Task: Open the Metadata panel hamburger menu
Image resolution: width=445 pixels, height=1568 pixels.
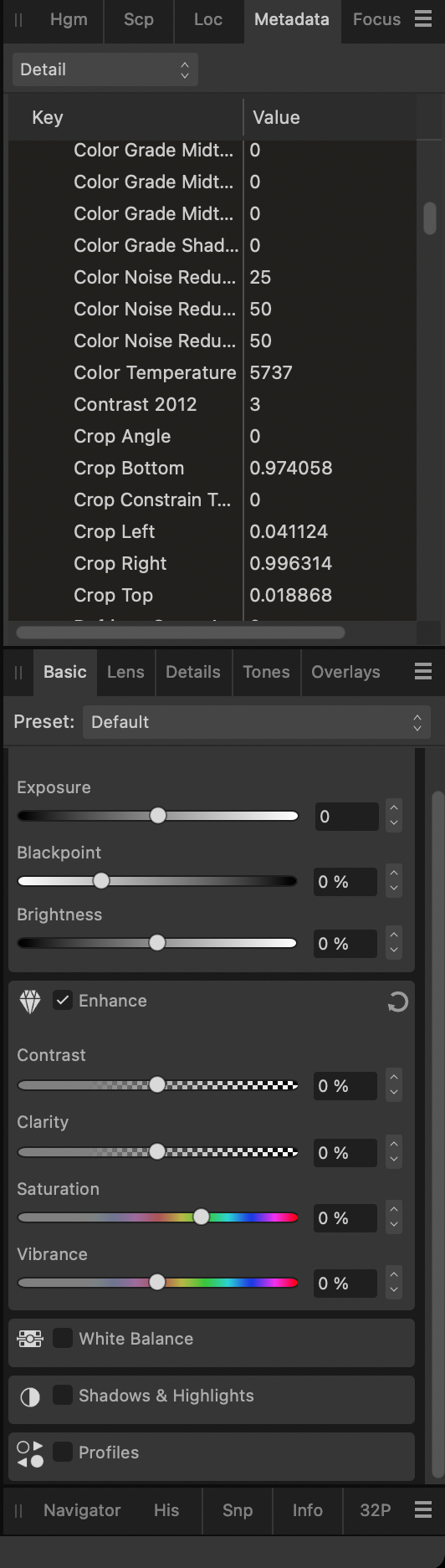Action: pyautogui.click(x=423, y=19)
